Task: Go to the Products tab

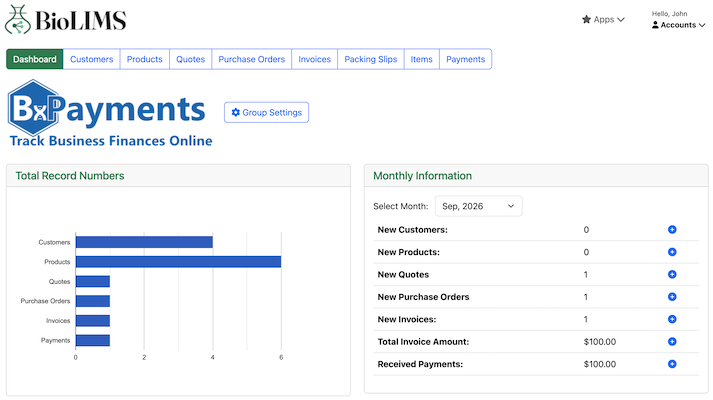Action: tap(145, 59)
